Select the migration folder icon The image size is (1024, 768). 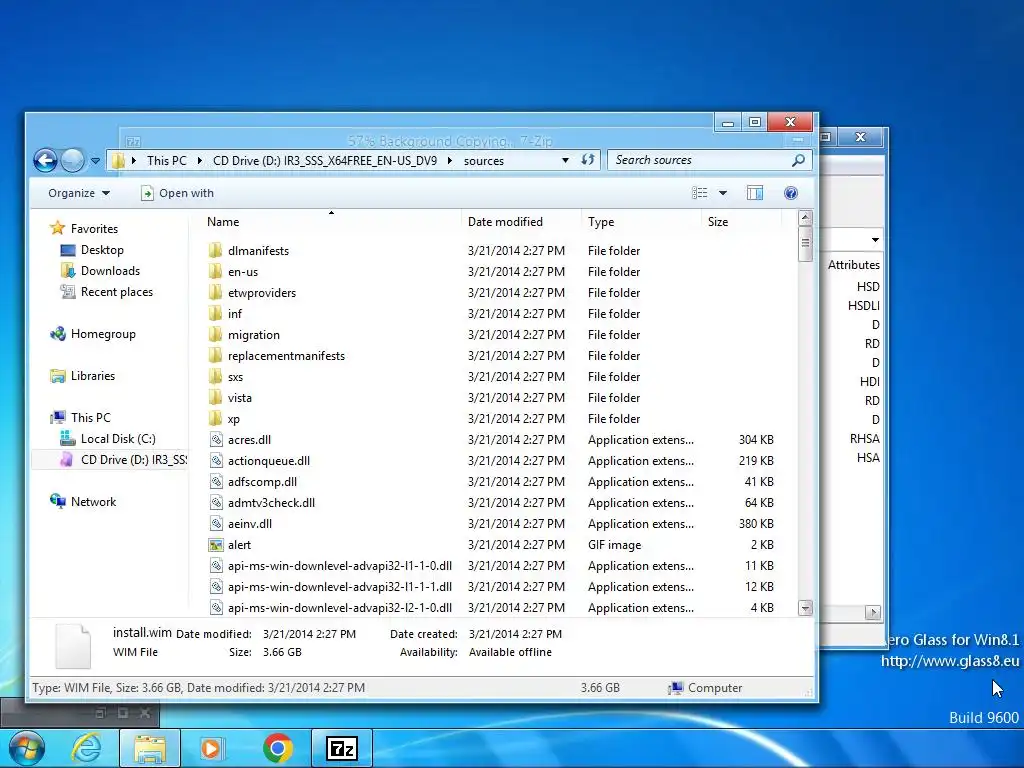[x=216, y=334]
